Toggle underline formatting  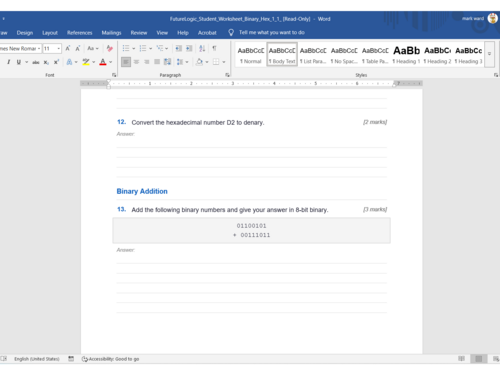tap(19, 62)
